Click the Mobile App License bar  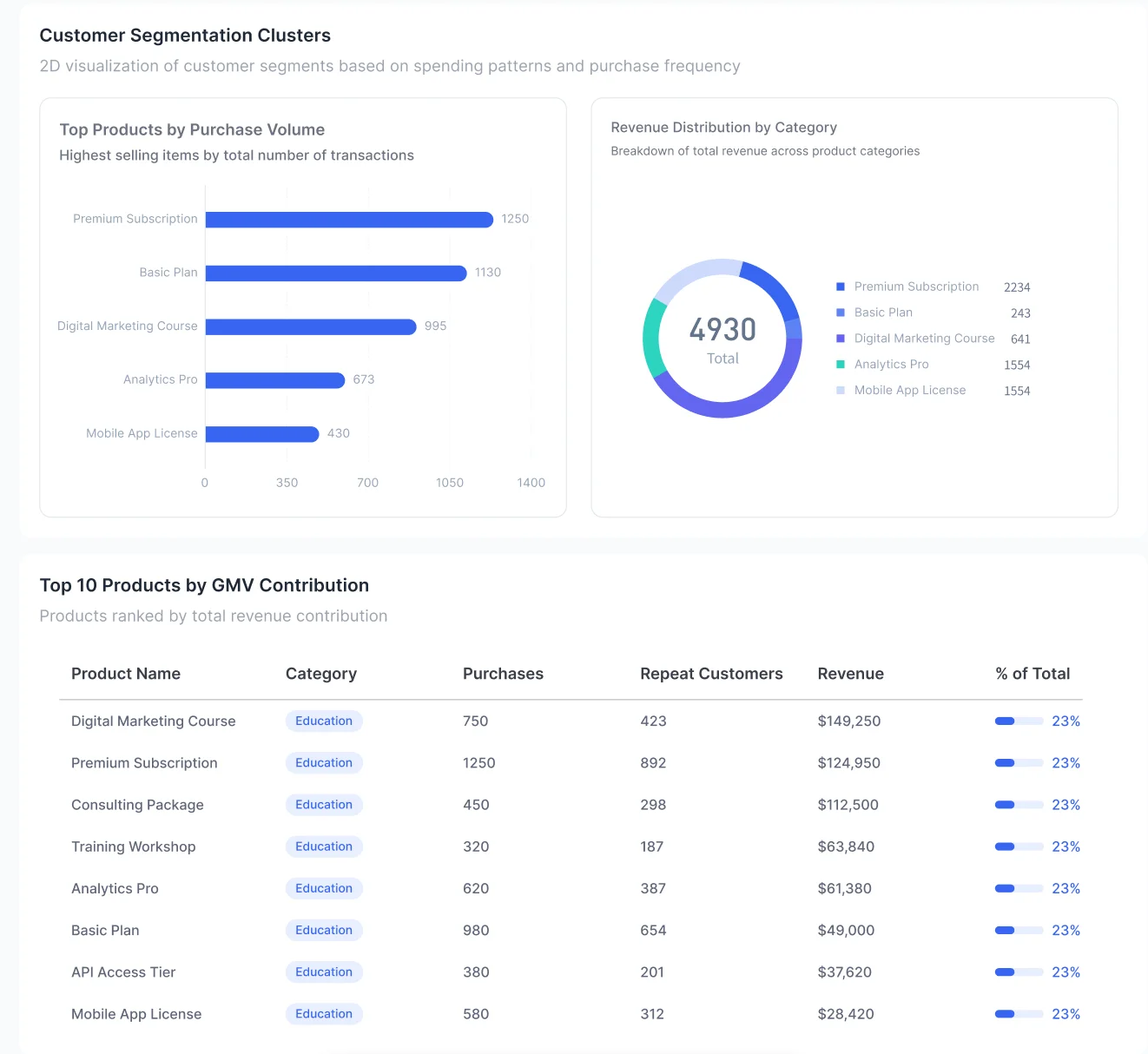tap(261, 433)
